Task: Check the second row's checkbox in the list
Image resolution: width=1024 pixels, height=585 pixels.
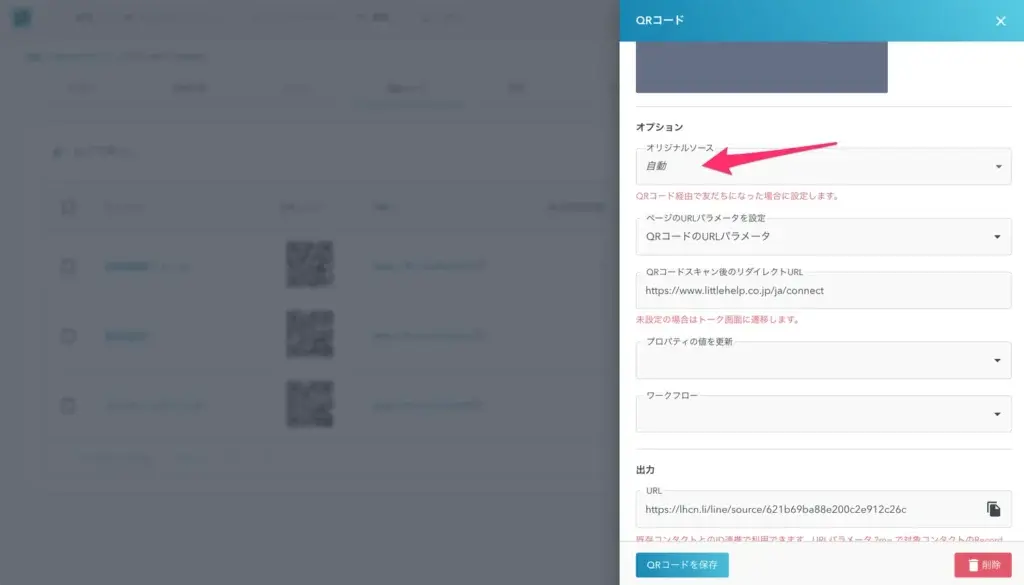Action: point(68,336)
